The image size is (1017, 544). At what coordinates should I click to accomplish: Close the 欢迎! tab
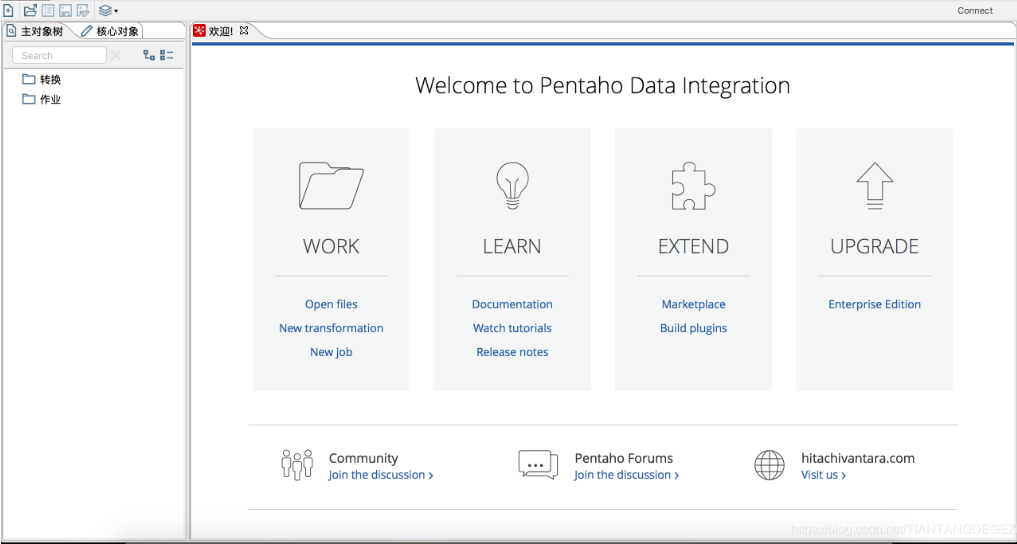(x=244, y=30)
